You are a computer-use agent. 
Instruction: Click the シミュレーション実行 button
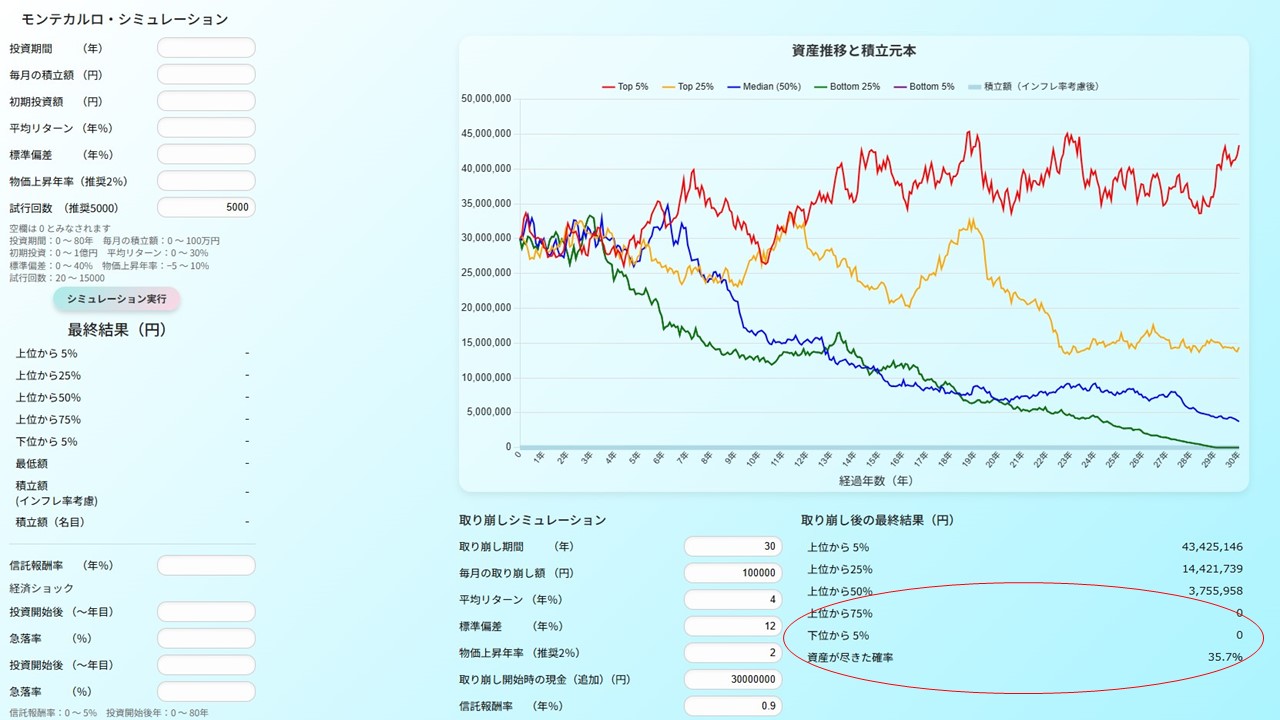(116, 300)
